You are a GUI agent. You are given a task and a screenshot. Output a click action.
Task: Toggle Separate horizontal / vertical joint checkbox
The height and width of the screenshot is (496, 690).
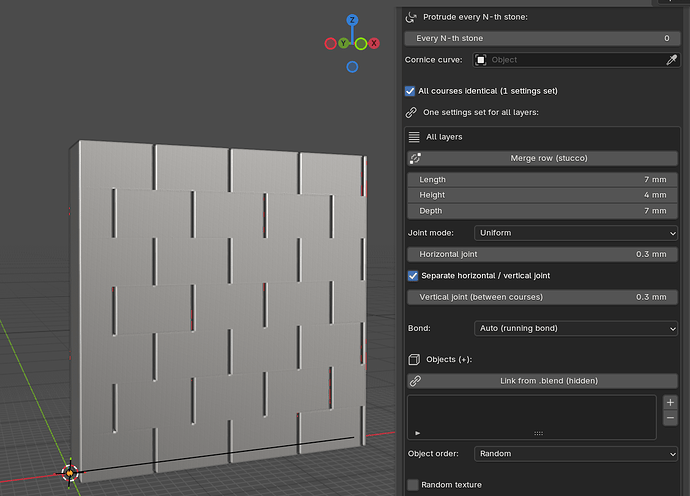(413, 276)
